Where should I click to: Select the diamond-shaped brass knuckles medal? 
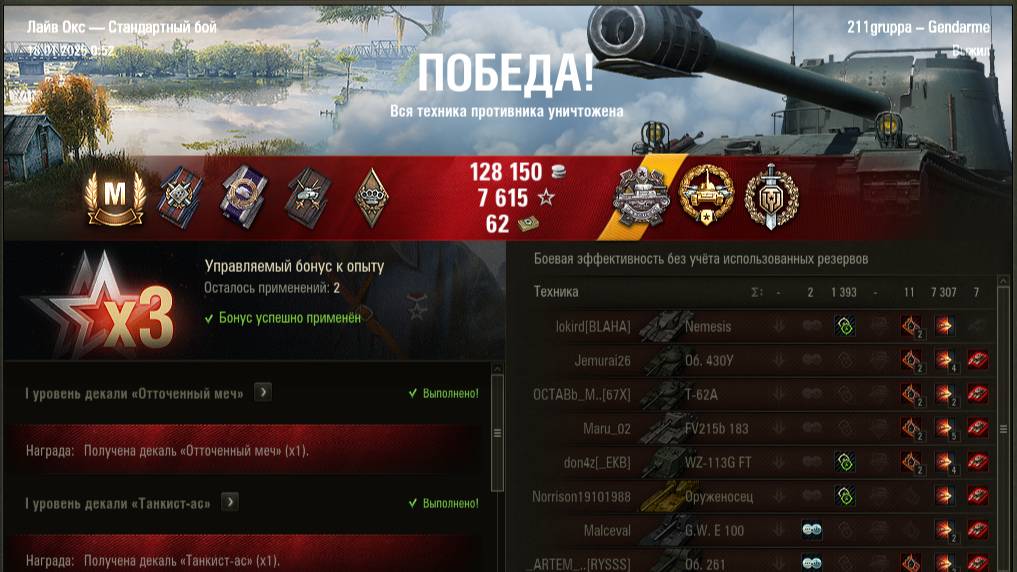[372, 197]
